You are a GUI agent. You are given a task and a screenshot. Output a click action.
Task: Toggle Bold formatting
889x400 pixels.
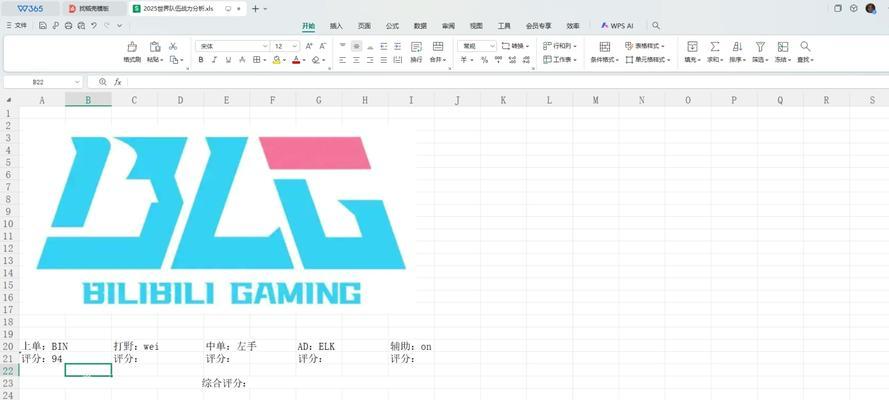(x=201, y=60)
